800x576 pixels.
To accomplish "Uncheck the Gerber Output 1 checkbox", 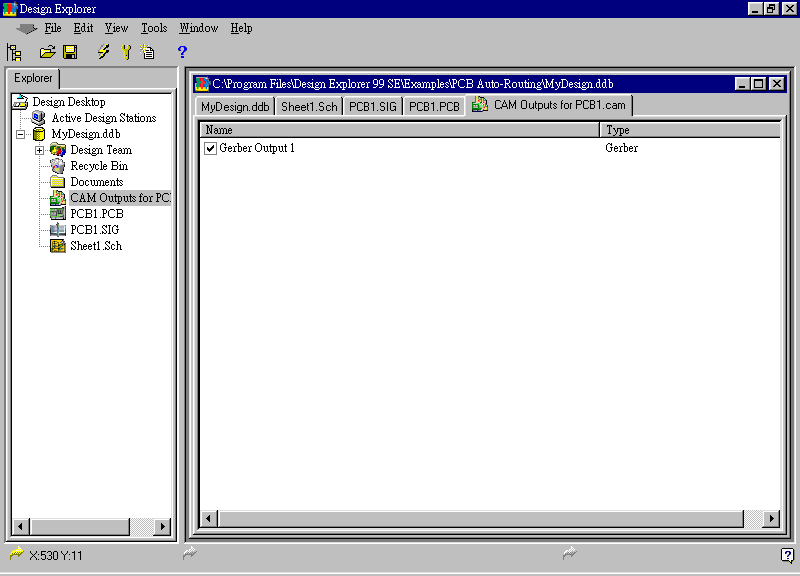I will click(210, 148).
